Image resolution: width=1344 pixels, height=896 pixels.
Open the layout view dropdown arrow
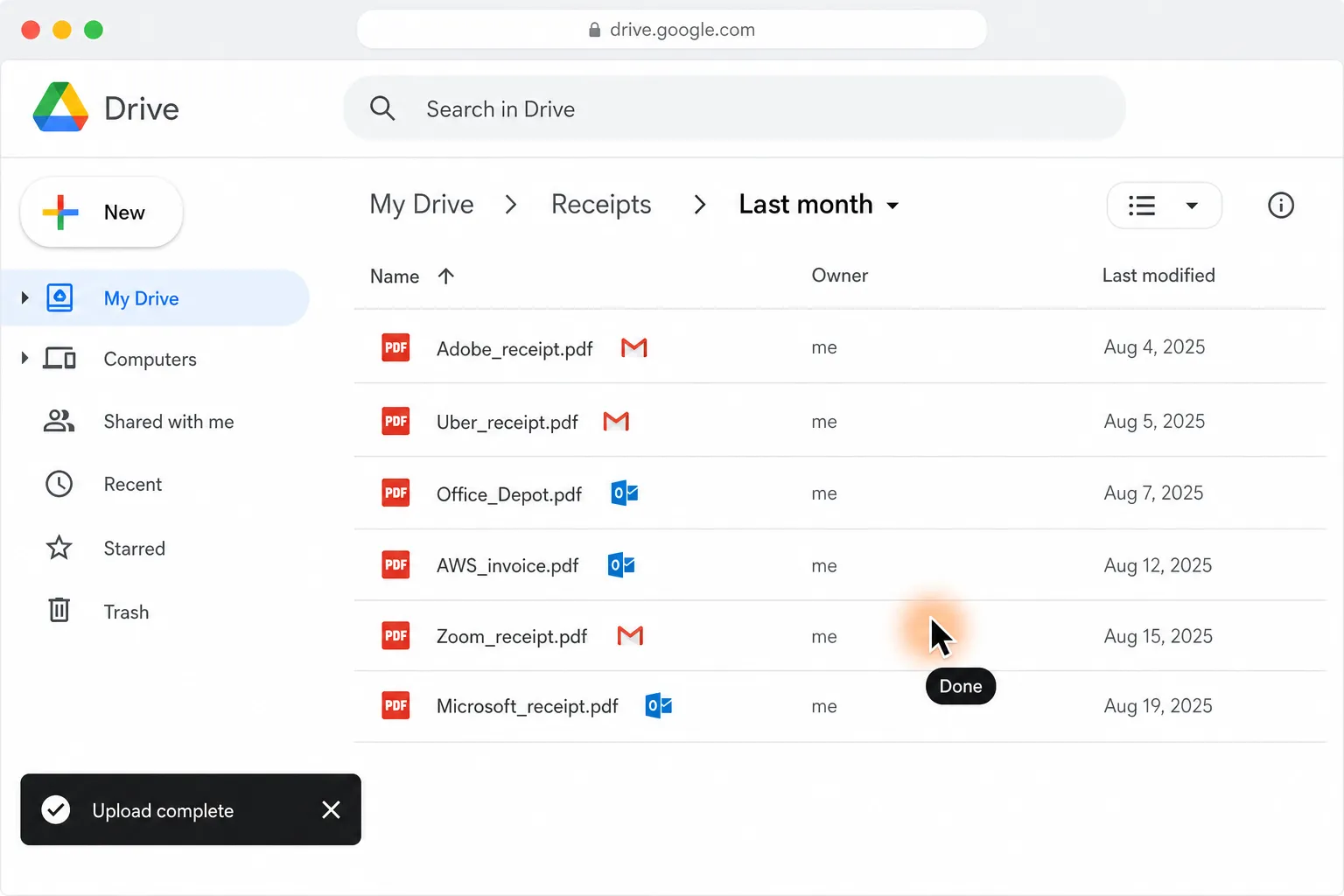pyautogui.click(x=1192, y=206)
